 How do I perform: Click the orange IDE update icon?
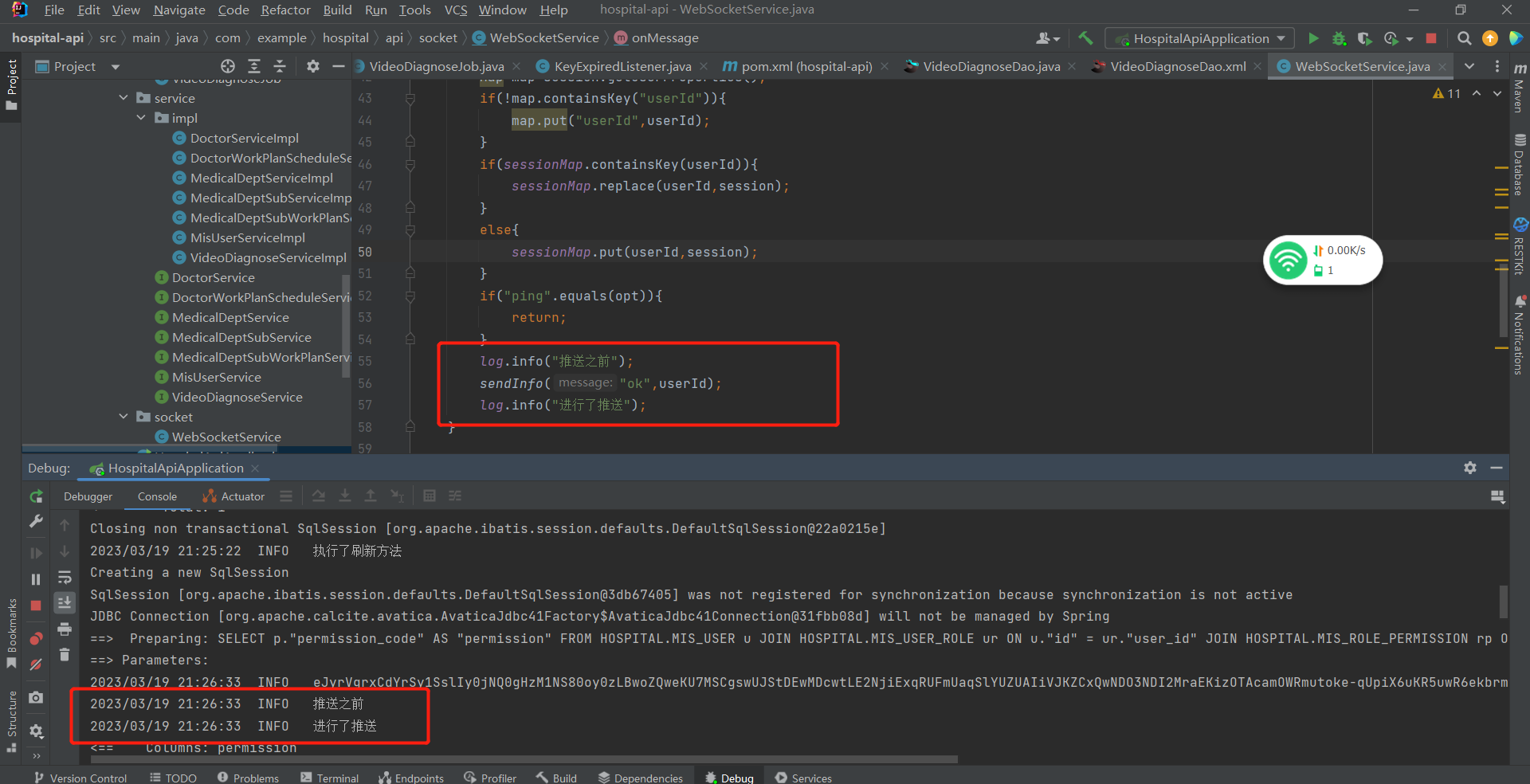tap(1489, 38)
